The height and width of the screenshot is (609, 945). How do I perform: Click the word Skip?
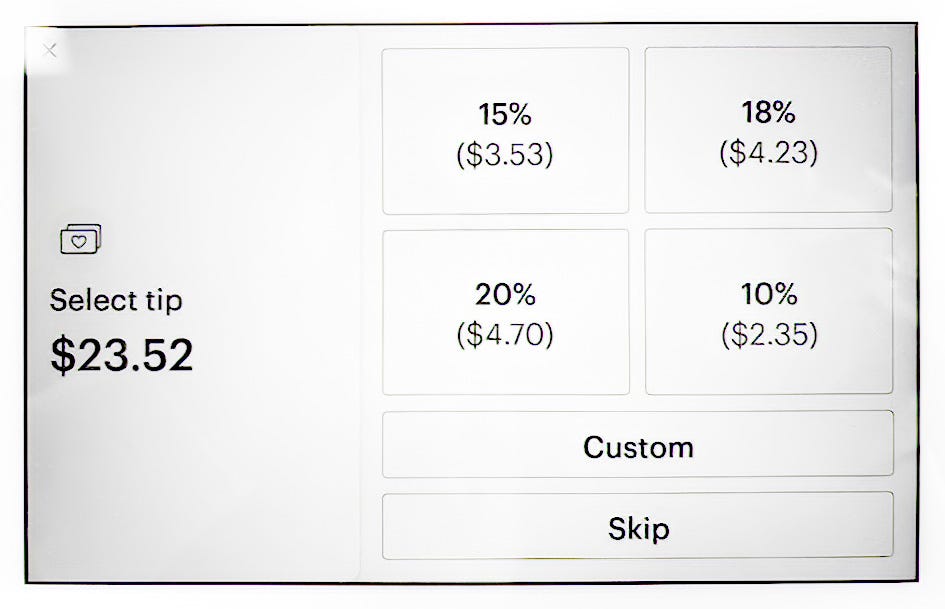[638, 529]
